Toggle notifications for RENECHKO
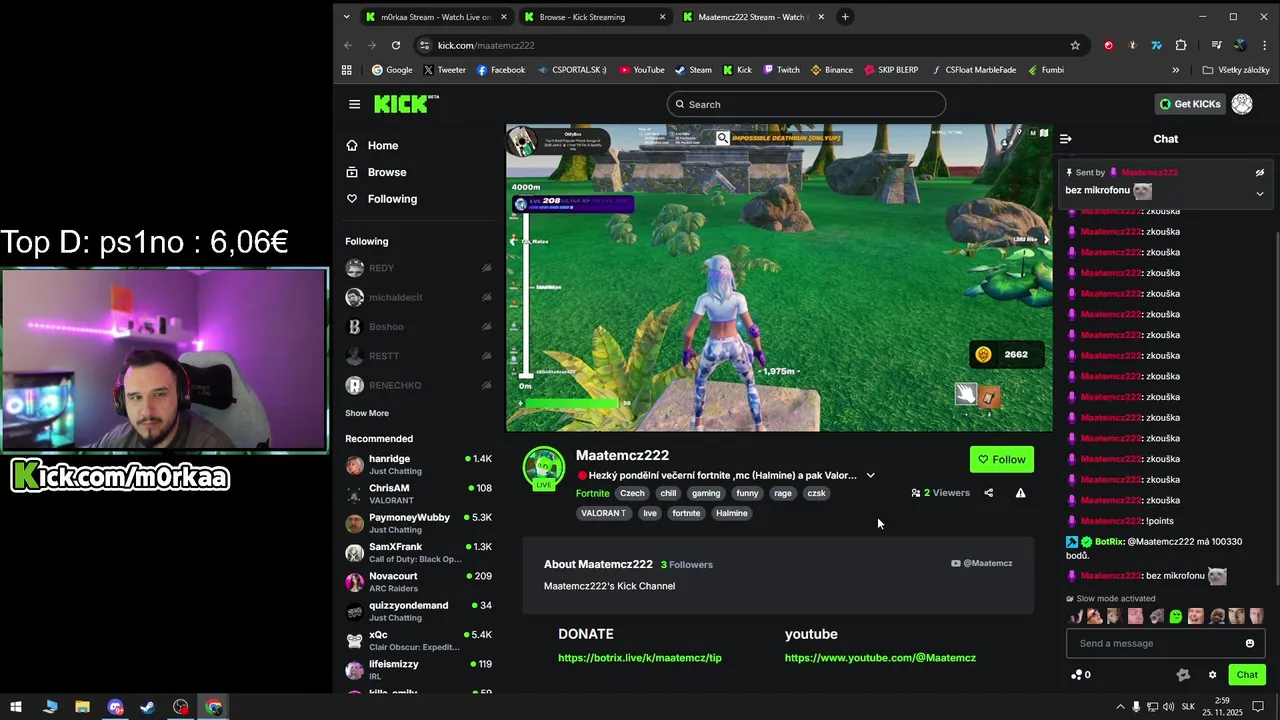 point(487,385)
